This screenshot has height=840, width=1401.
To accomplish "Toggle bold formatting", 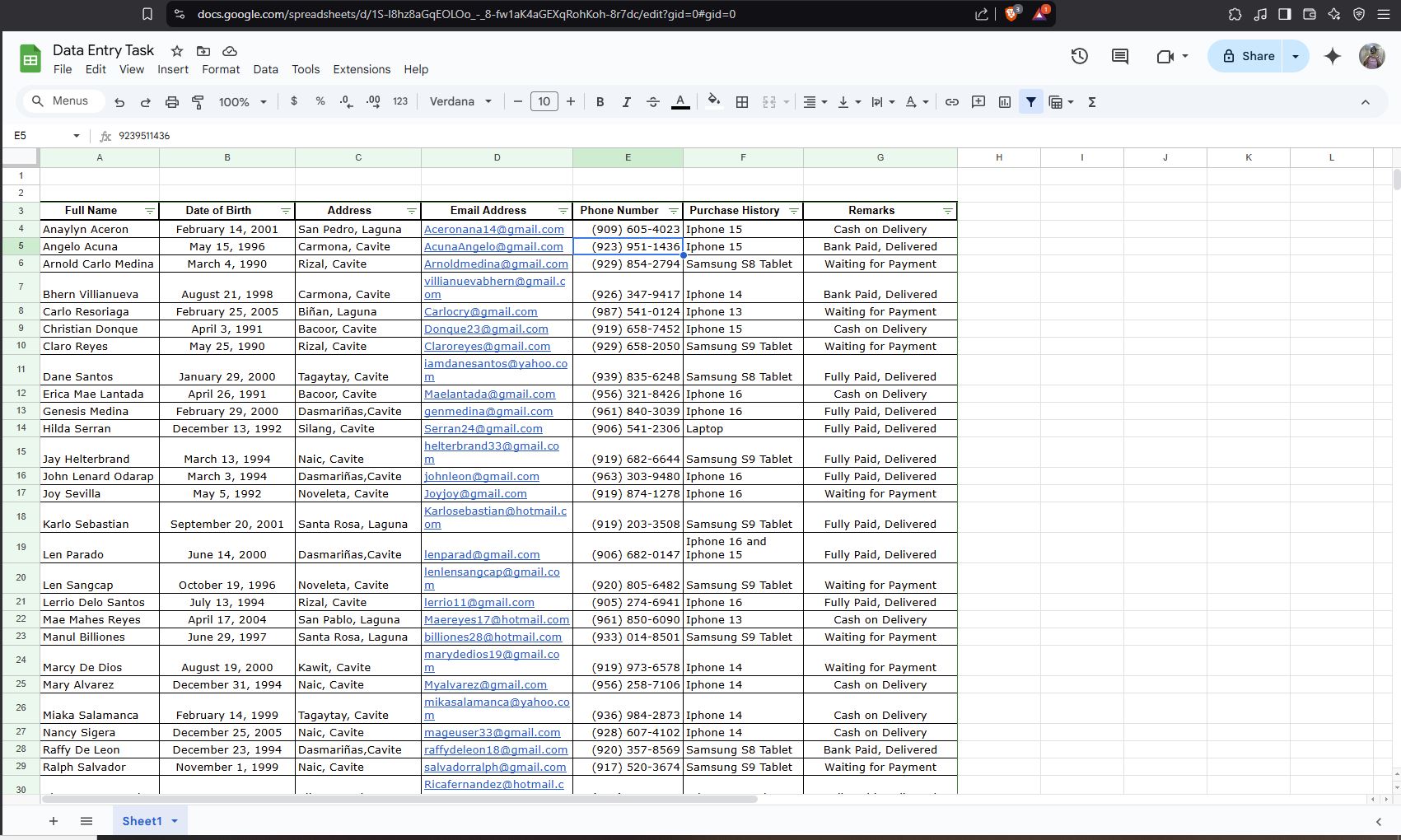I will [x=600, y=102].
